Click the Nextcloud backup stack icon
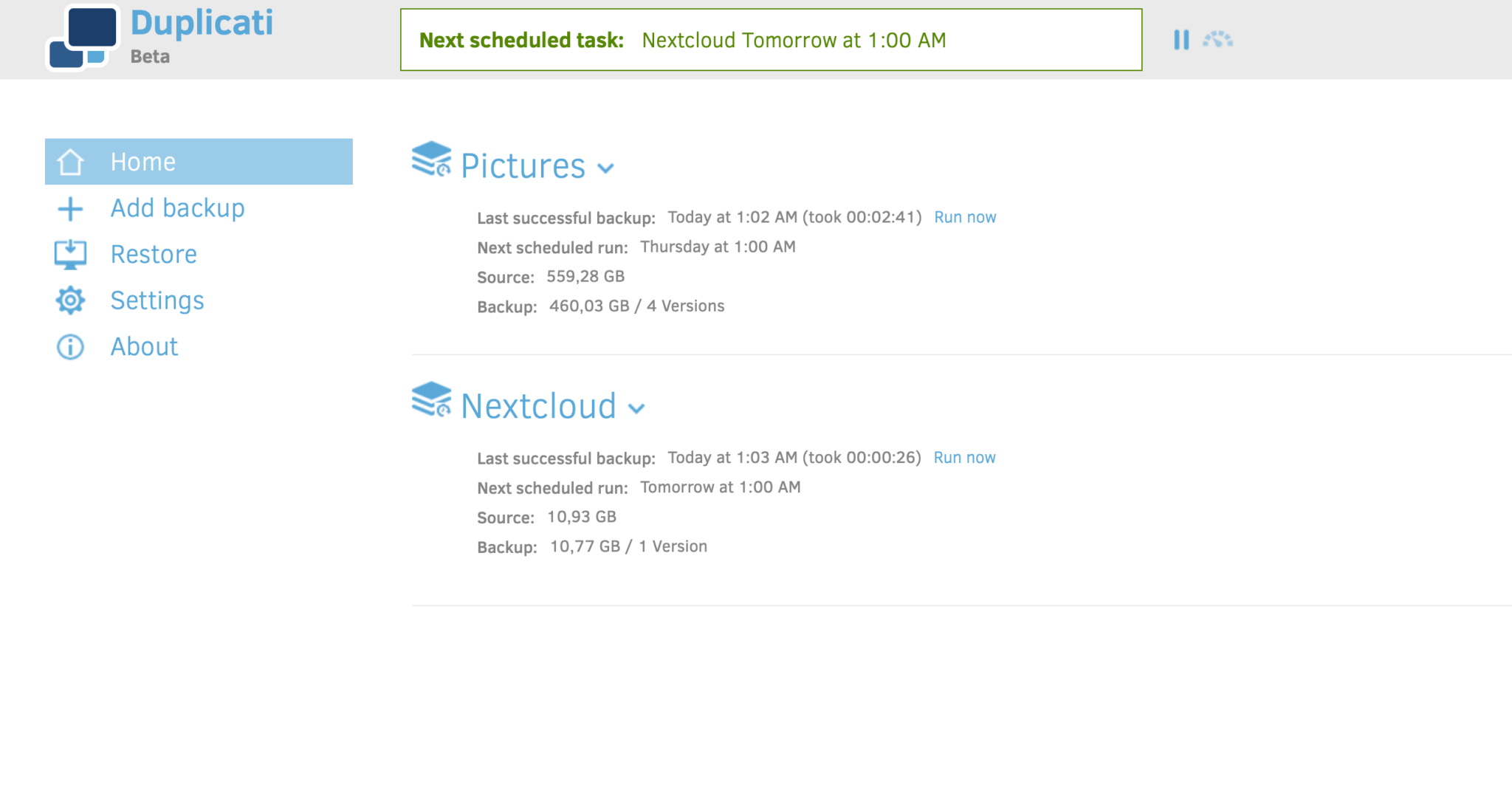Viewport: 1512px width, 804px height. coord(431,399)
